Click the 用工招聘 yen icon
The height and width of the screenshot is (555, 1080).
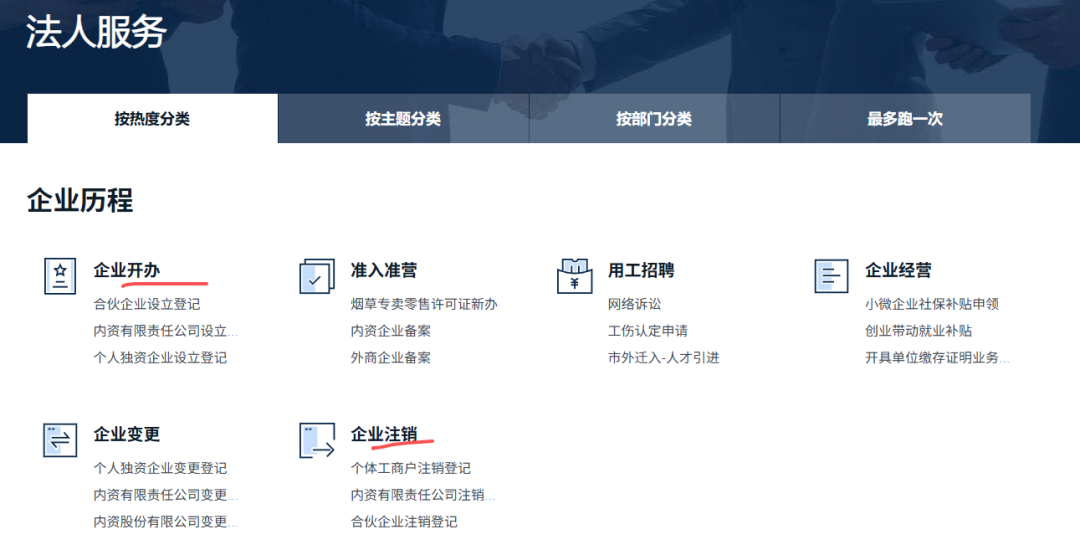pyautogui.click(x=574, y=276)
